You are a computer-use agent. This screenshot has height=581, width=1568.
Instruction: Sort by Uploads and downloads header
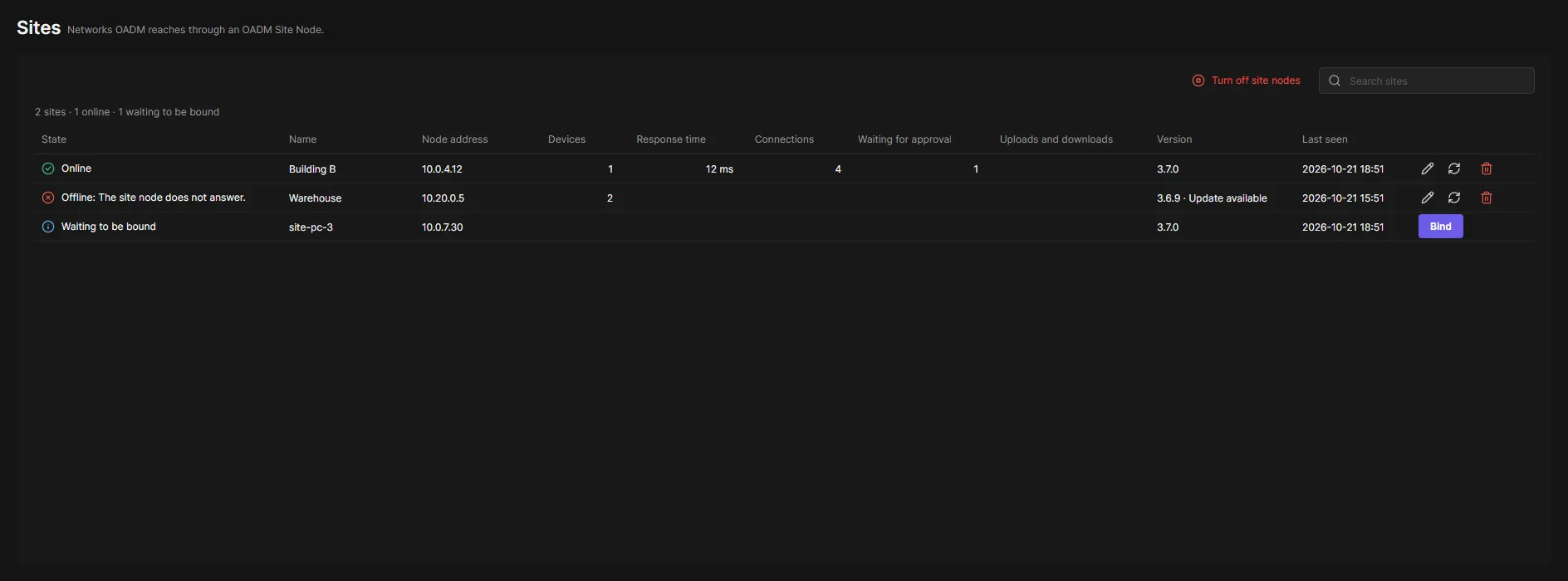1056,139
